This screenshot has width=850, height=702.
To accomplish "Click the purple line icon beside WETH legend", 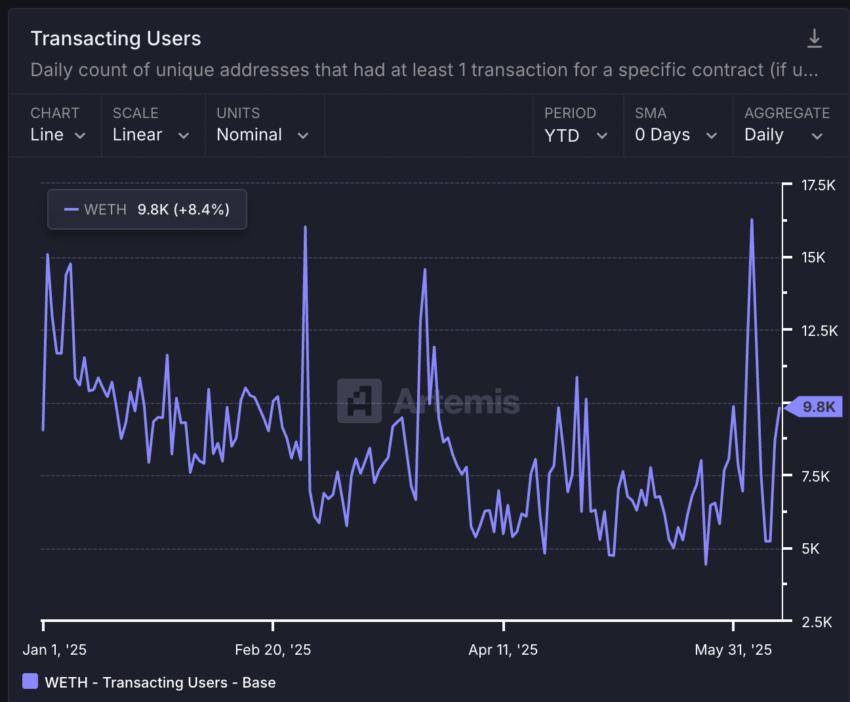I will [x=73, y=209].
